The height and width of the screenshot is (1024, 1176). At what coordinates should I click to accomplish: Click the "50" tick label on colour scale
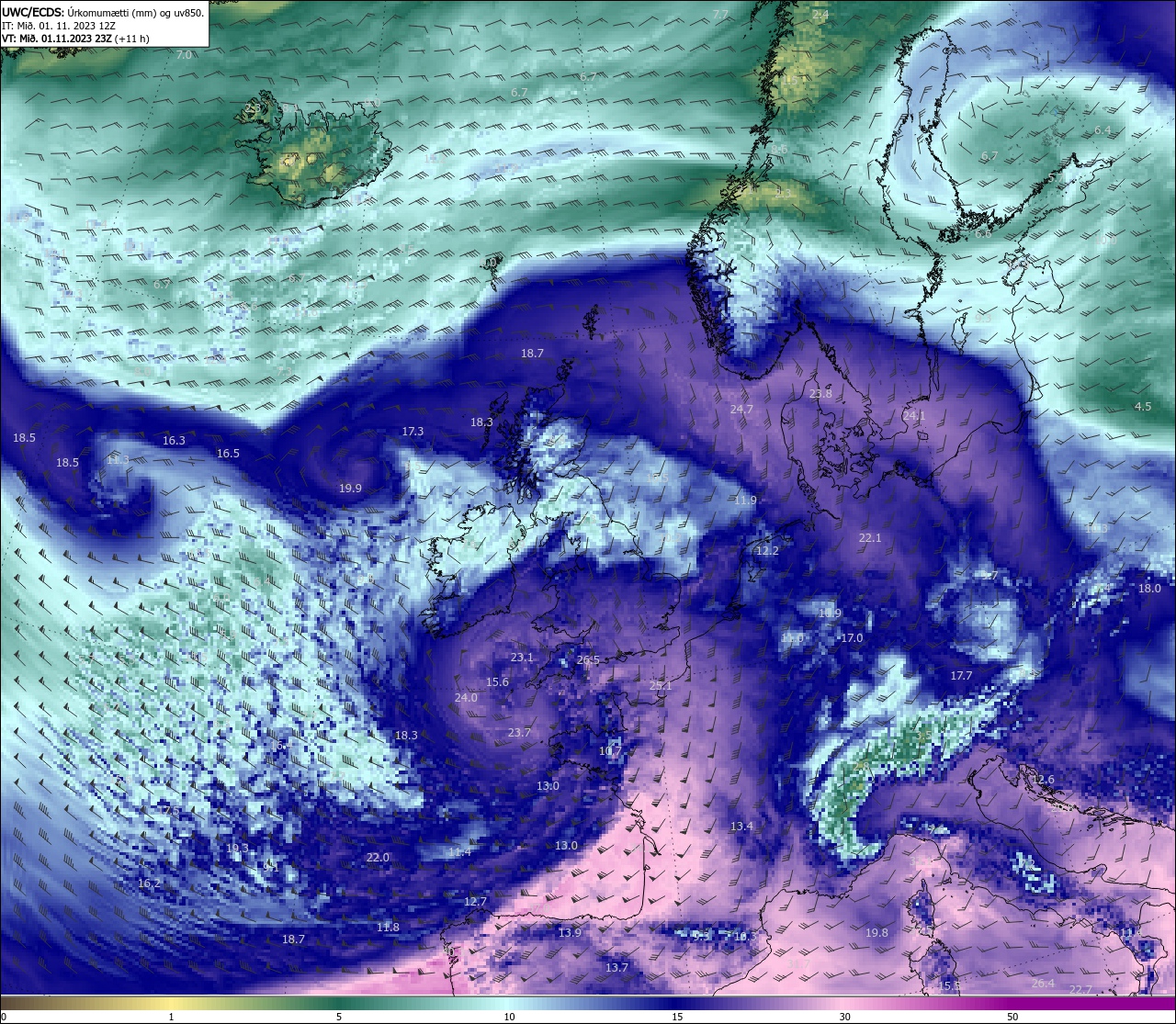coord(1012,1017)
